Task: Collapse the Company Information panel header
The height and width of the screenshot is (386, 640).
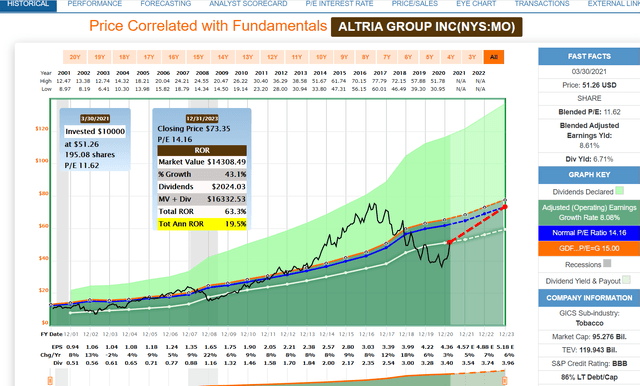Action: [589, 298]
